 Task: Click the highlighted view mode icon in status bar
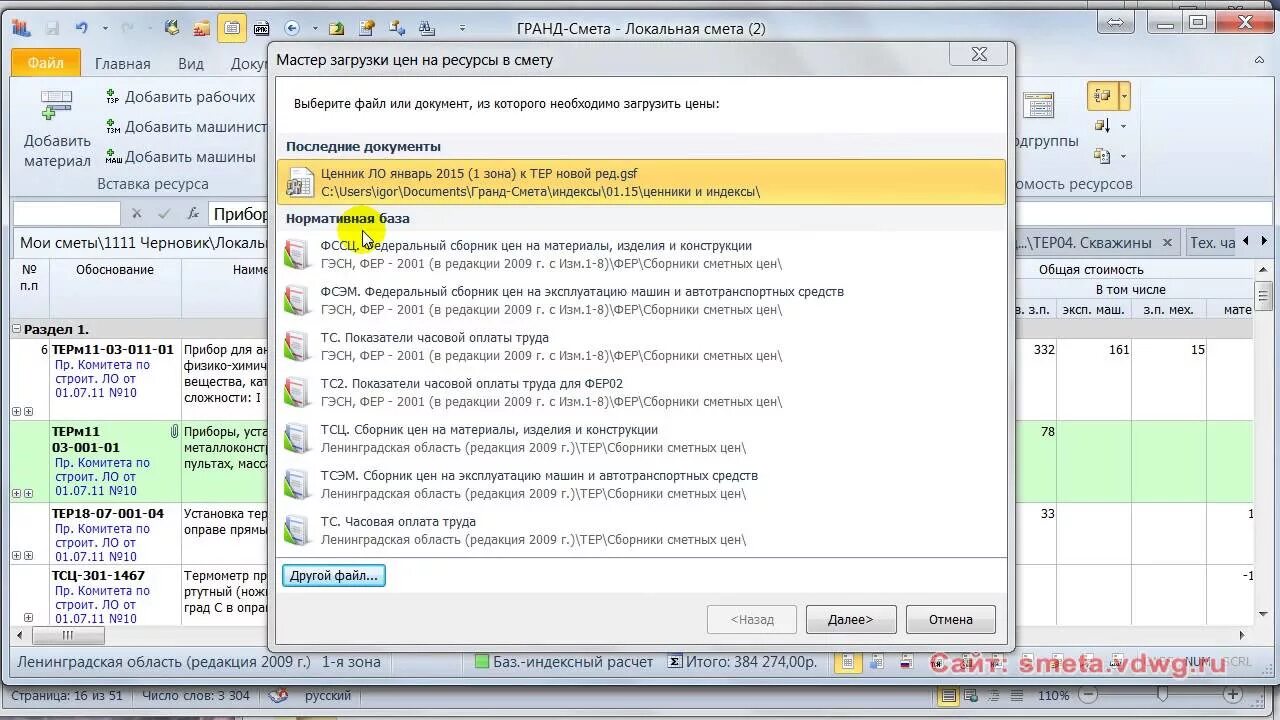tap(847, 662)
